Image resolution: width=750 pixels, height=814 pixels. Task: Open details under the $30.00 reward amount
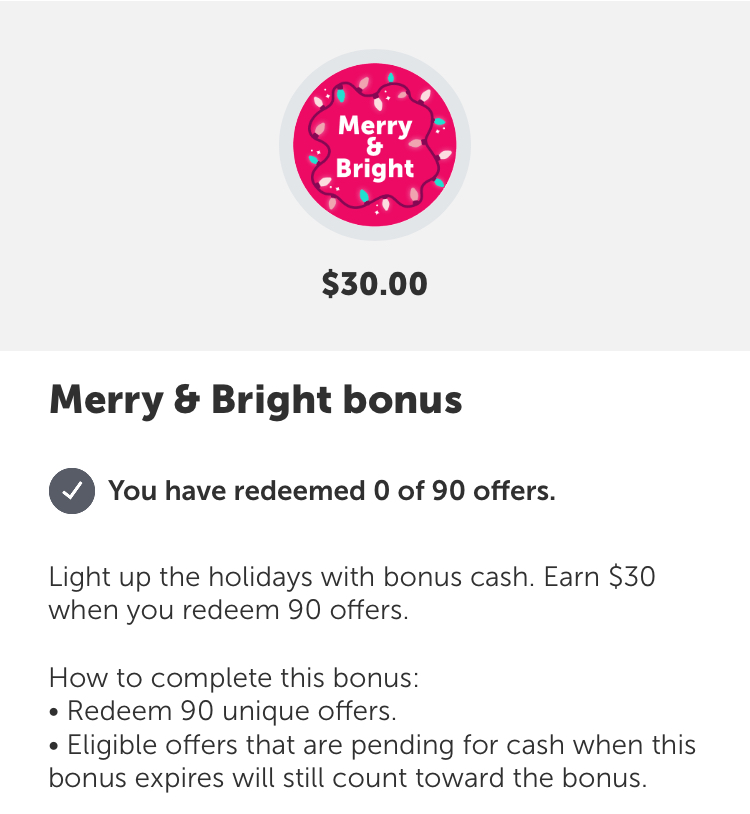pyautogui.click(x=375, y=284)
